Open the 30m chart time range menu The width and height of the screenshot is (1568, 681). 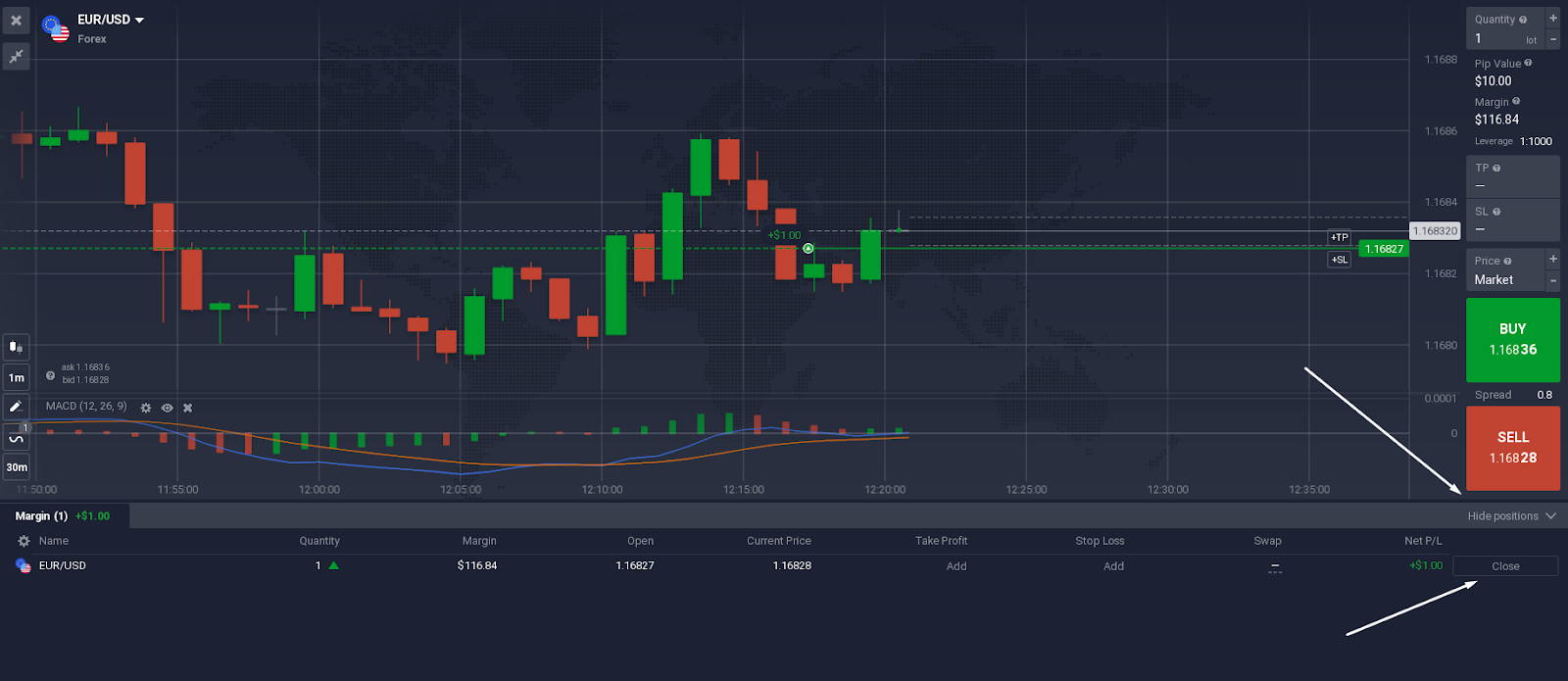16,467
